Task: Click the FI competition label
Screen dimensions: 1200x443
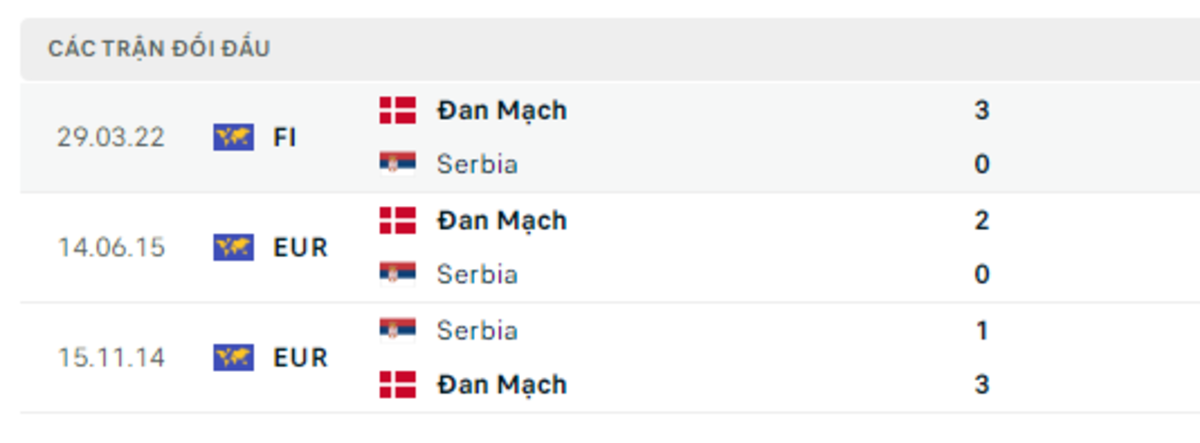Action: tap(285, 137)
